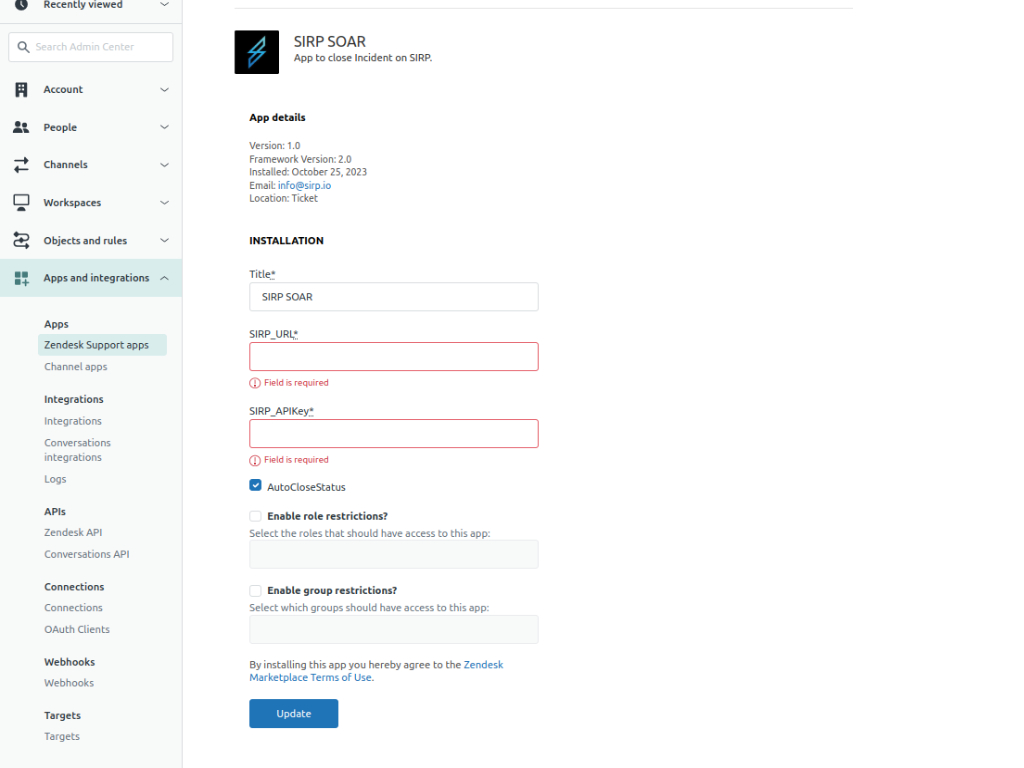Expand the Account section chevron
The width and height of the screenshot is (1024, 768).
coord(165,90)
